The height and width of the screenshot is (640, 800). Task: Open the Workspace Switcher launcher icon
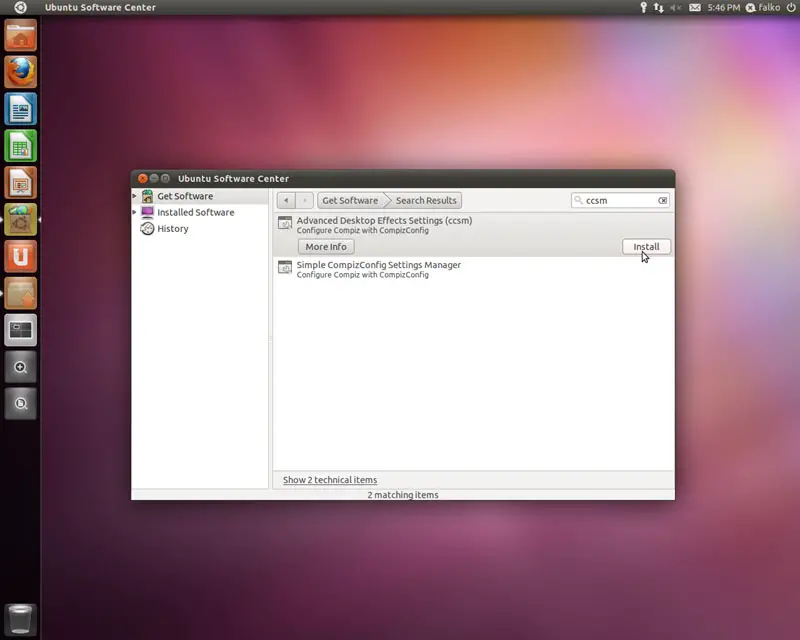coord(20,330)
